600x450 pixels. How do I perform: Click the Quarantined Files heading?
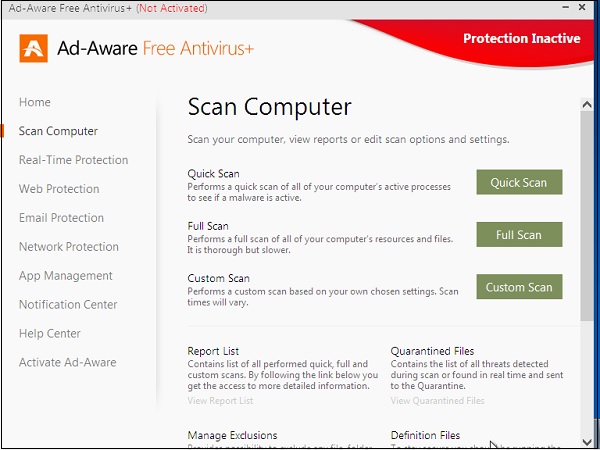(x=432, y=351)
